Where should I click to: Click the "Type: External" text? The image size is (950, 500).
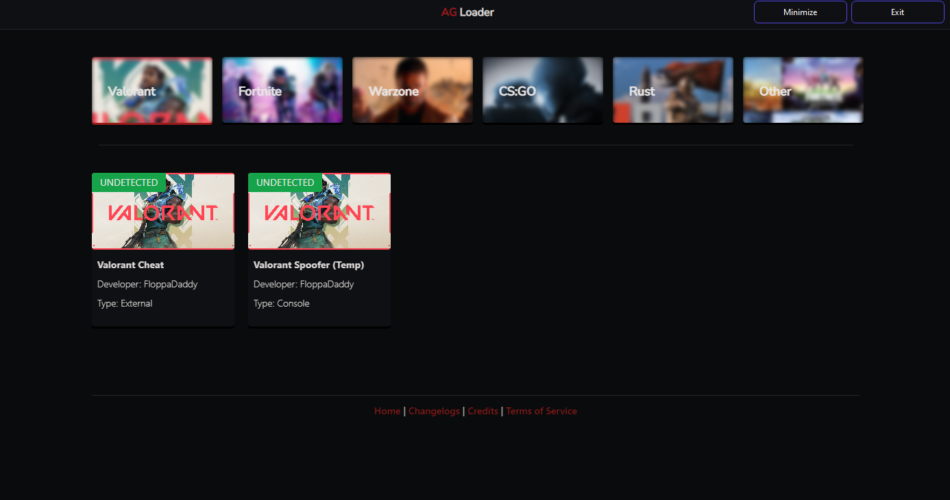tap(125, 304)
